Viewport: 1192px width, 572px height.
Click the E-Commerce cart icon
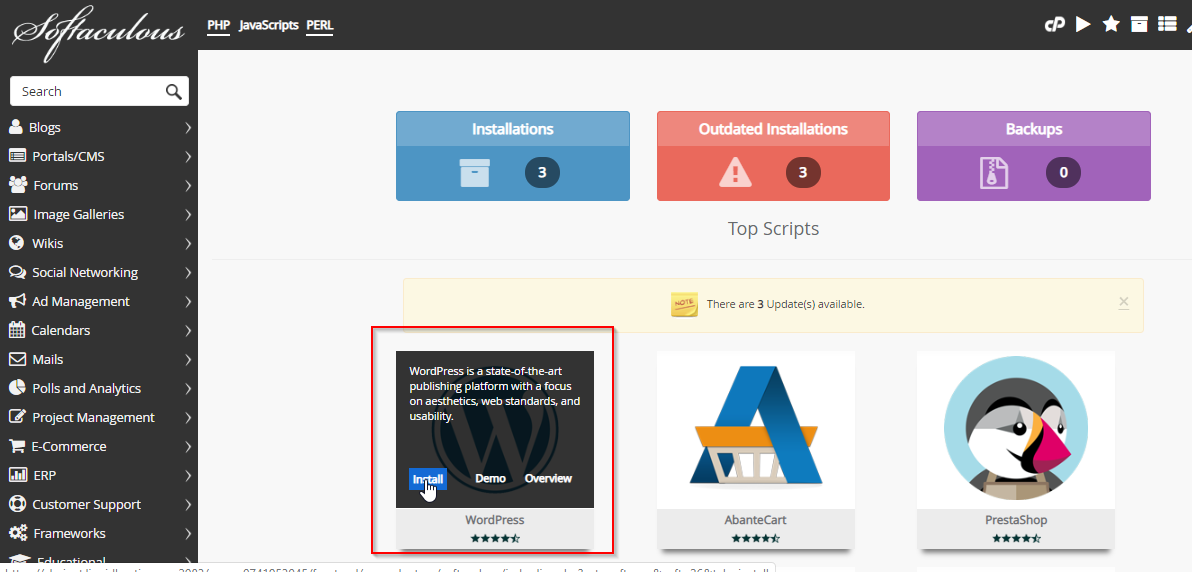[x=17, y=446]
